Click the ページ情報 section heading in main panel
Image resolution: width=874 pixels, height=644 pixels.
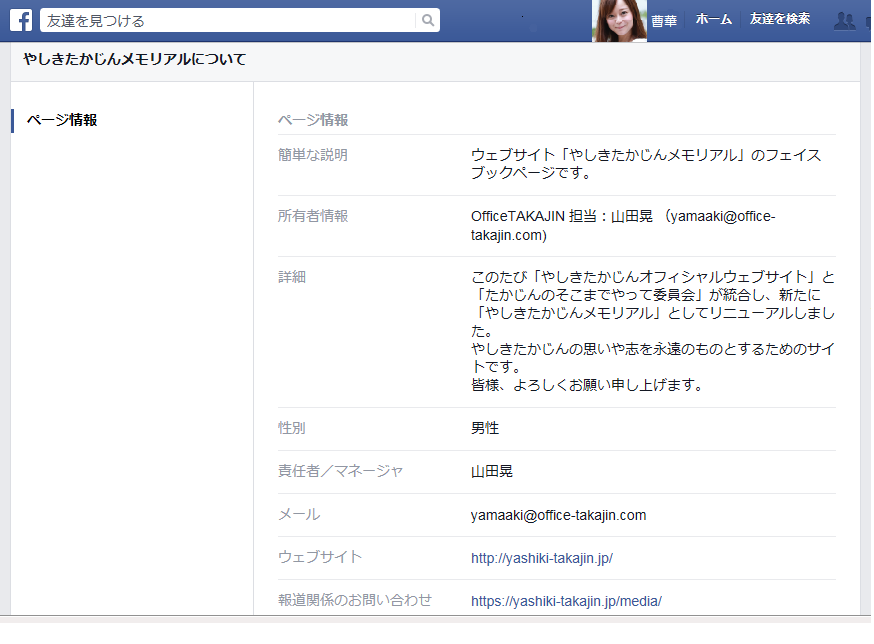[x=313, y=120]
